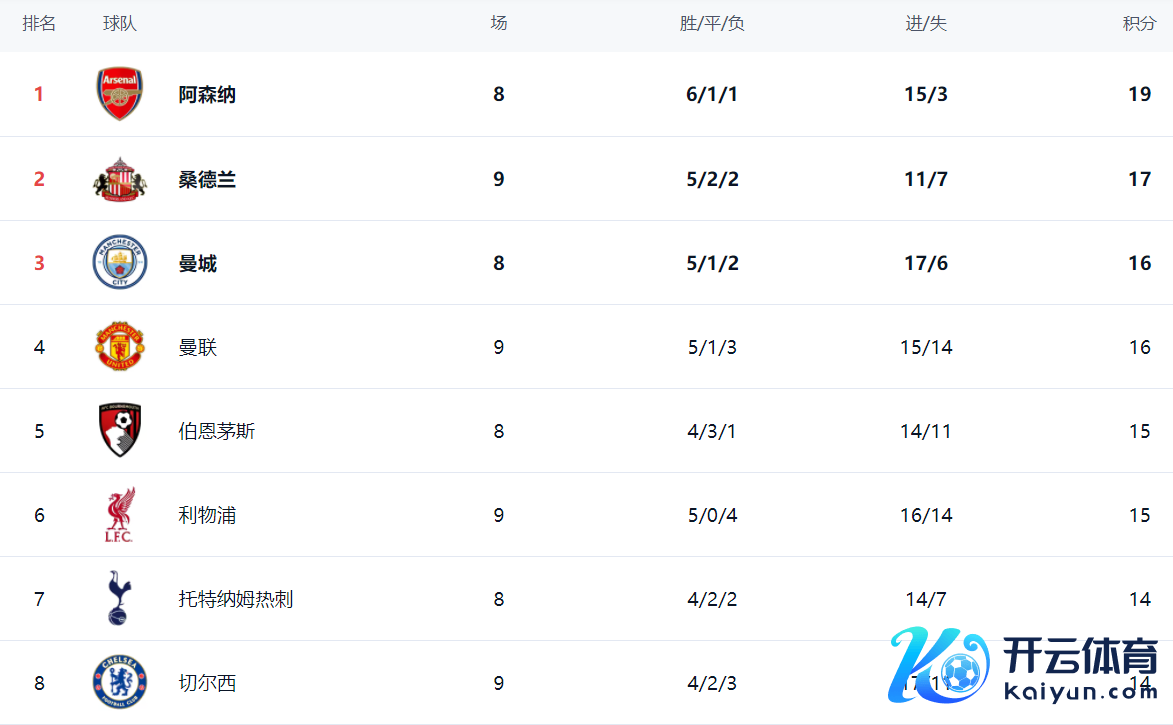
Task: Click Arsenal's points value 19
Action: 1139,95
